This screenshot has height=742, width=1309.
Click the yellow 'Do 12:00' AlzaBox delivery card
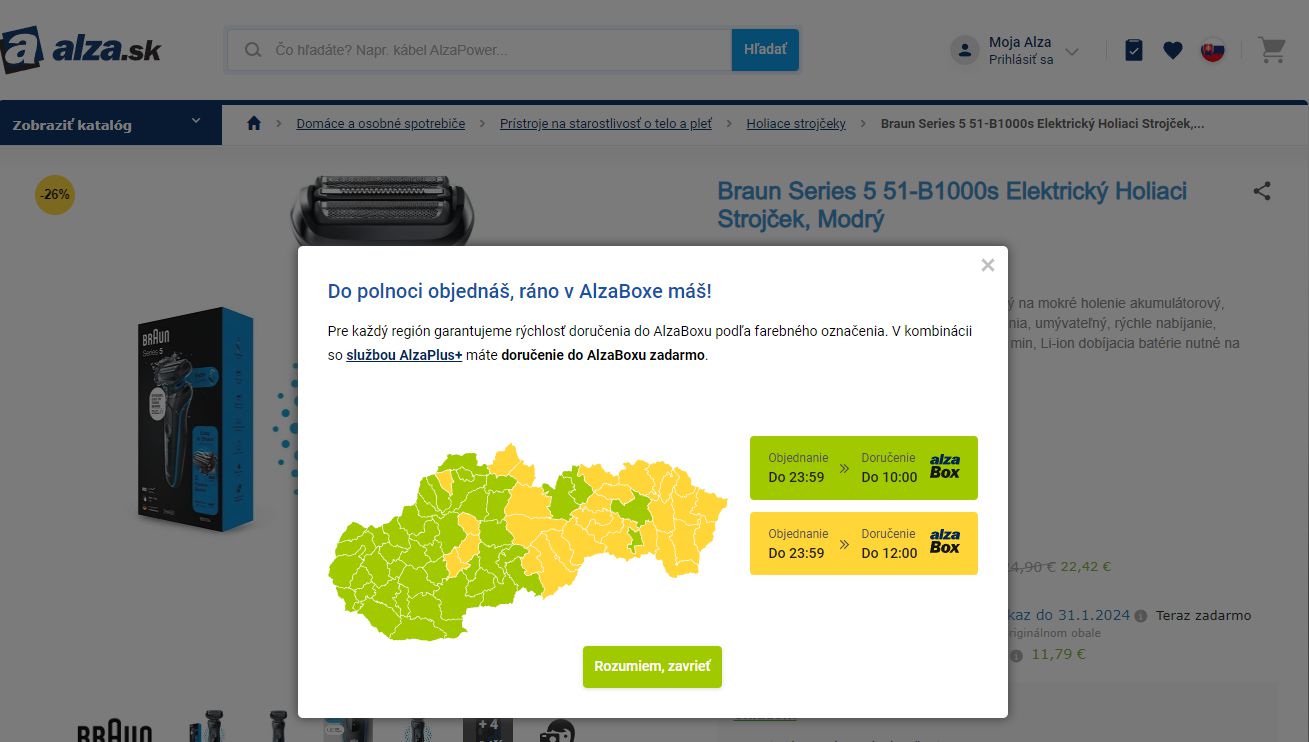(864, 543)
